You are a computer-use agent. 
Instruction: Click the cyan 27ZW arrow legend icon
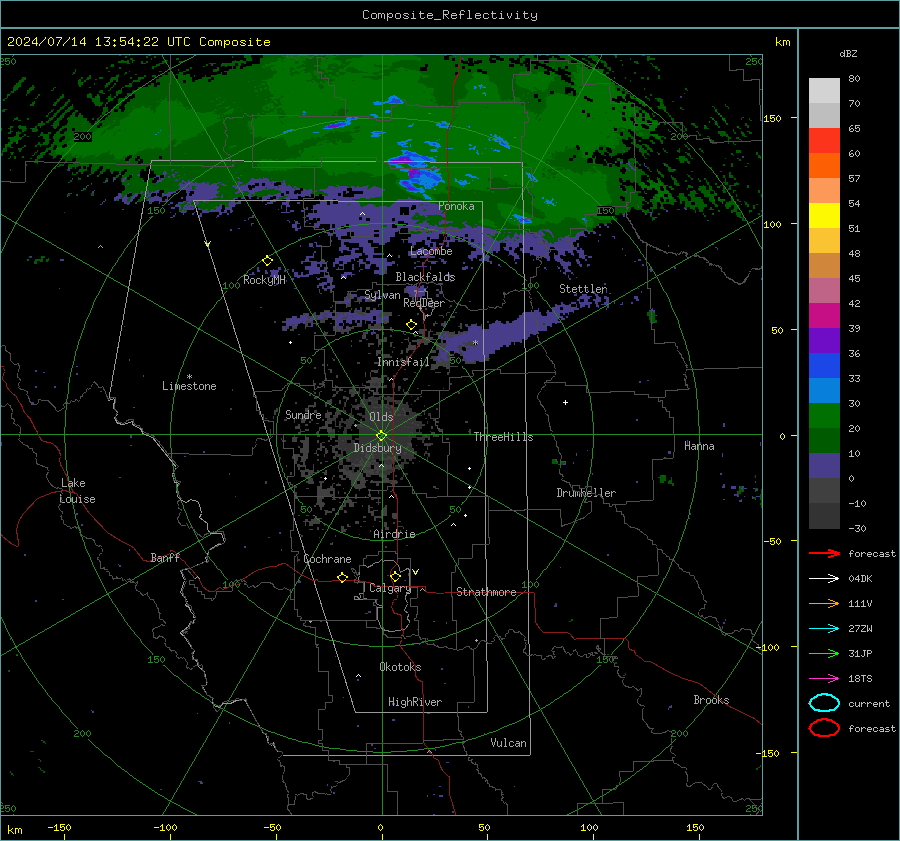pos(824,628)
